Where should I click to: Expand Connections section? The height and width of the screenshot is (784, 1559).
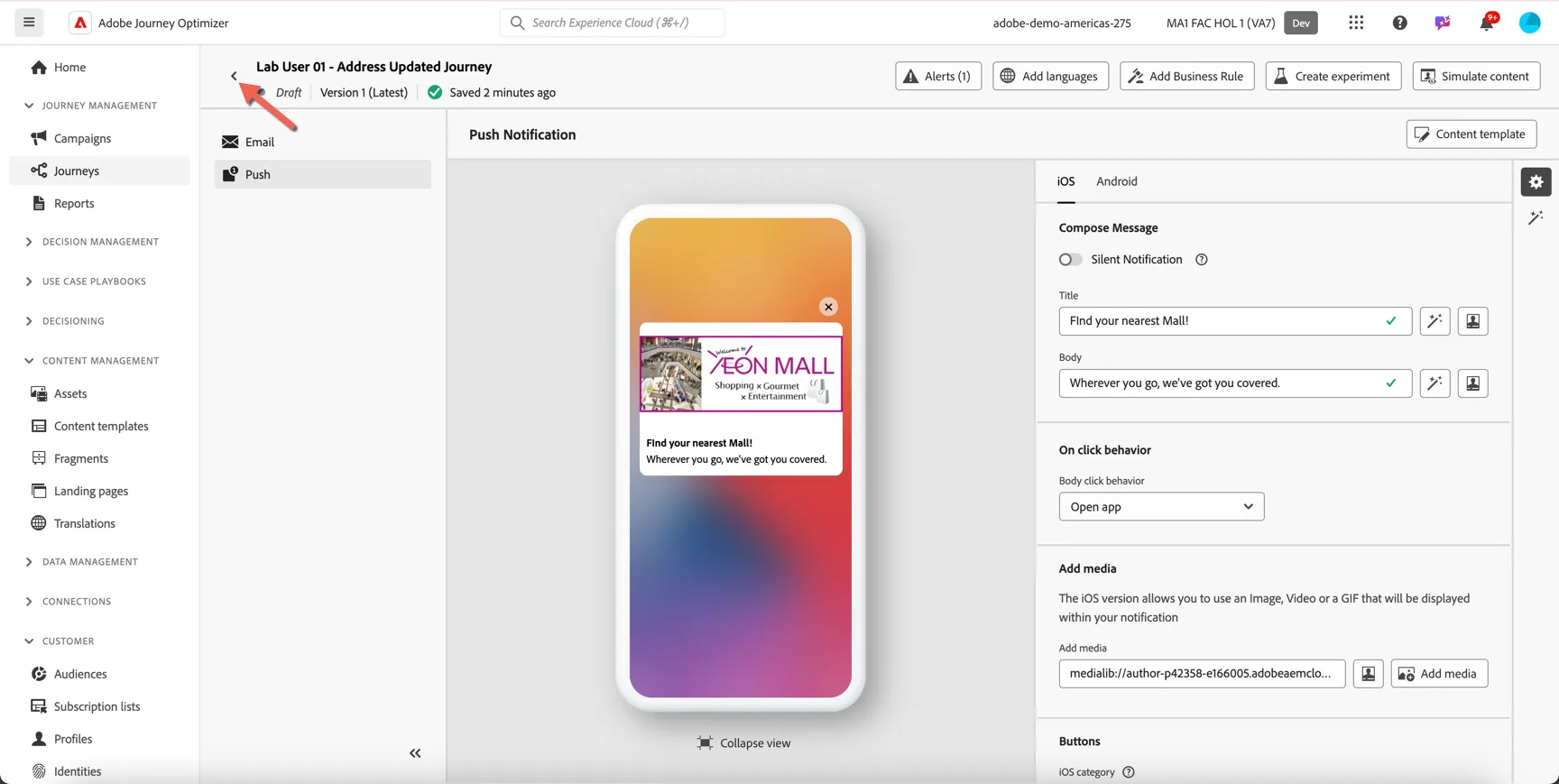pos(29,602)
